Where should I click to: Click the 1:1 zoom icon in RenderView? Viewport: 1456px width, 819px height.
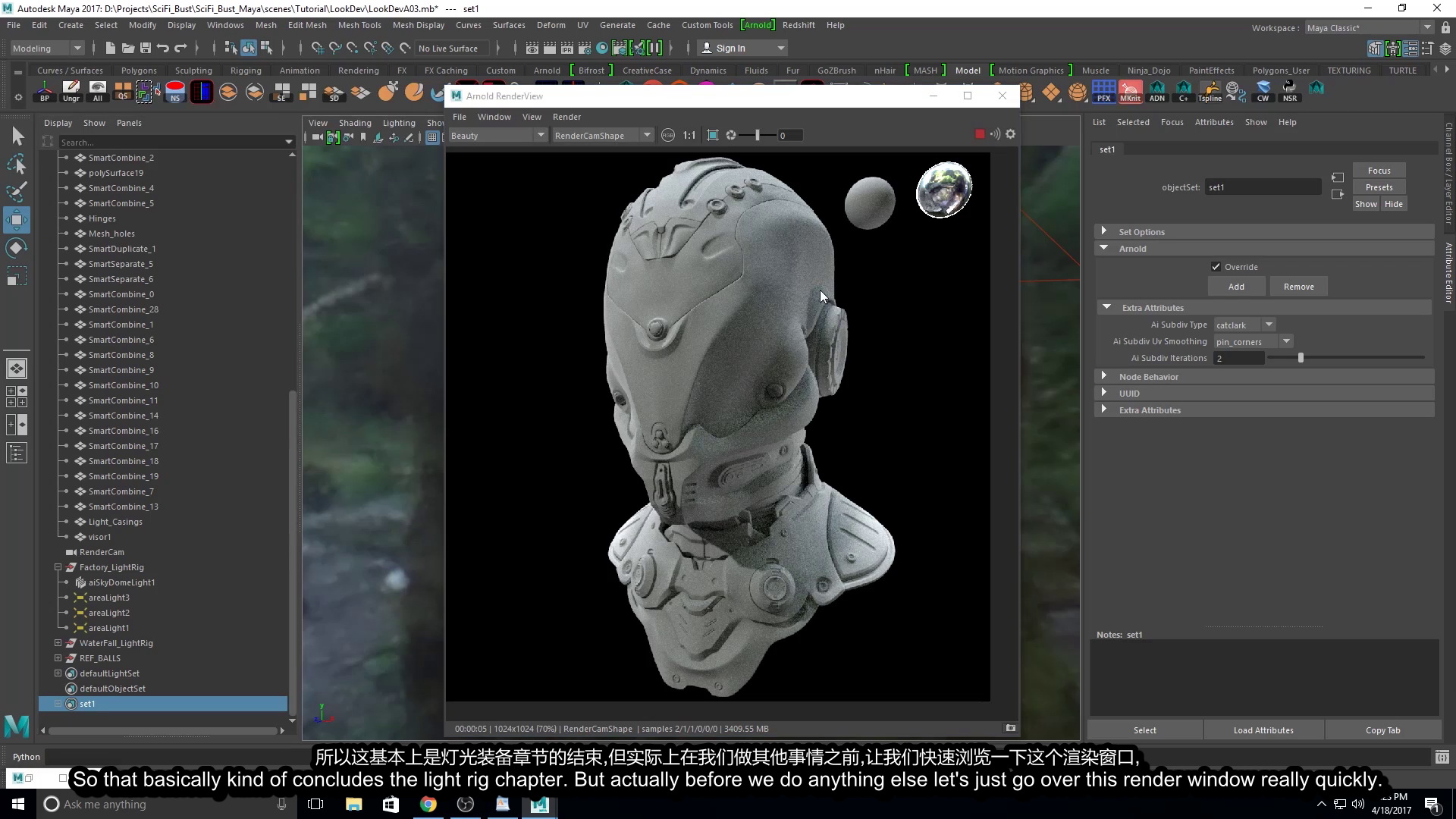point(689,135)
